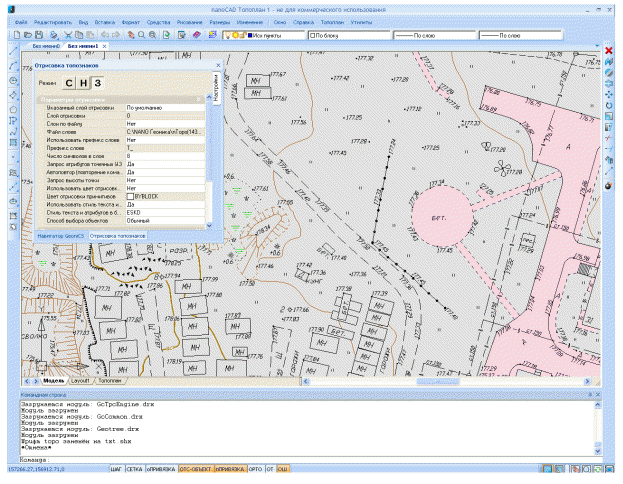Click the Move arrows icon in right toolbar

609,95
